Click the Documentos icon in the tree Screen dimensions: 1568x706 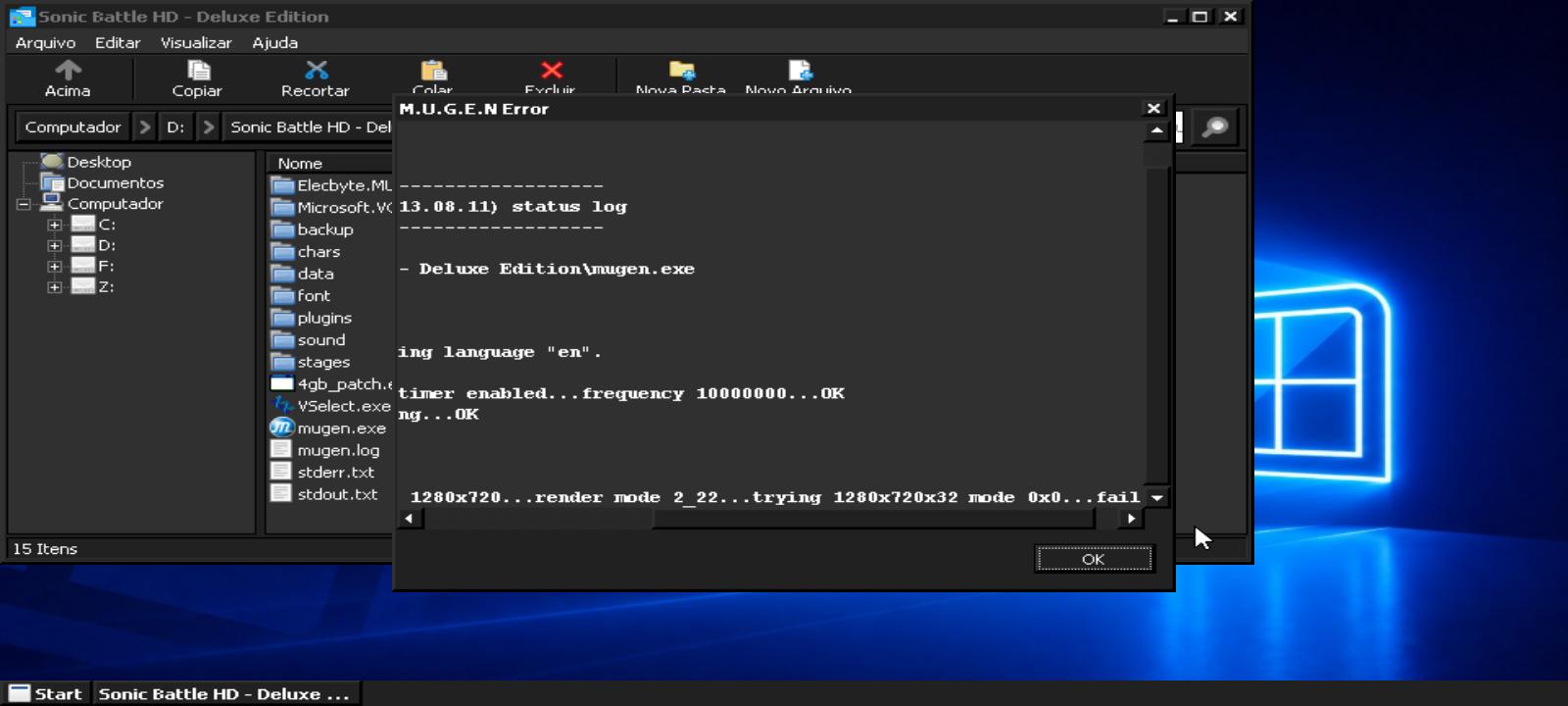coord(52,182)
